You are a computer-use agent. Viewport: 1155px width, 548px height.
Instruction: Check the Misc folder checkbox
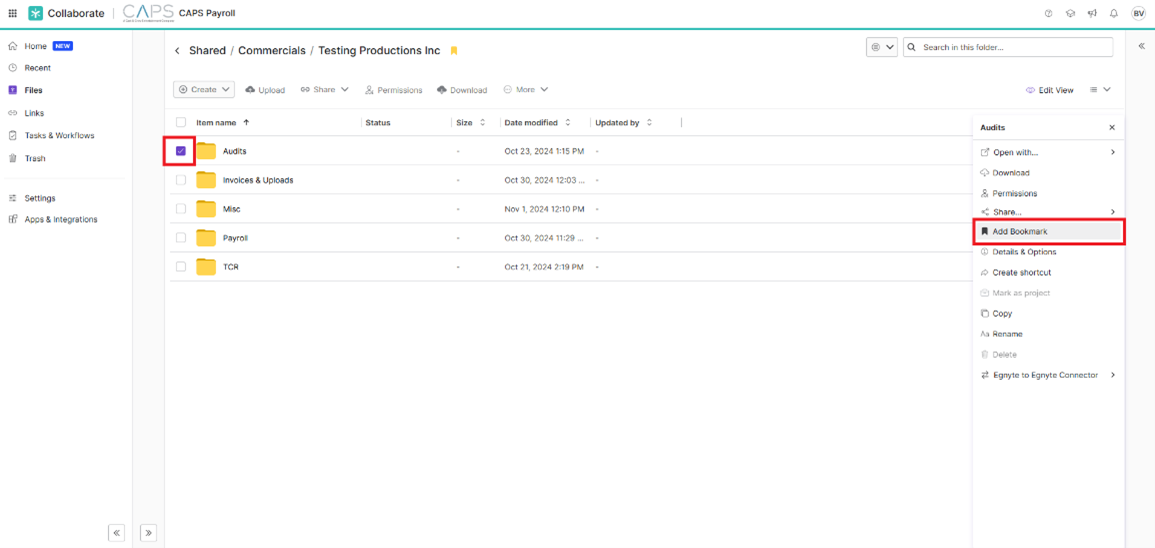tap(181, 209)
